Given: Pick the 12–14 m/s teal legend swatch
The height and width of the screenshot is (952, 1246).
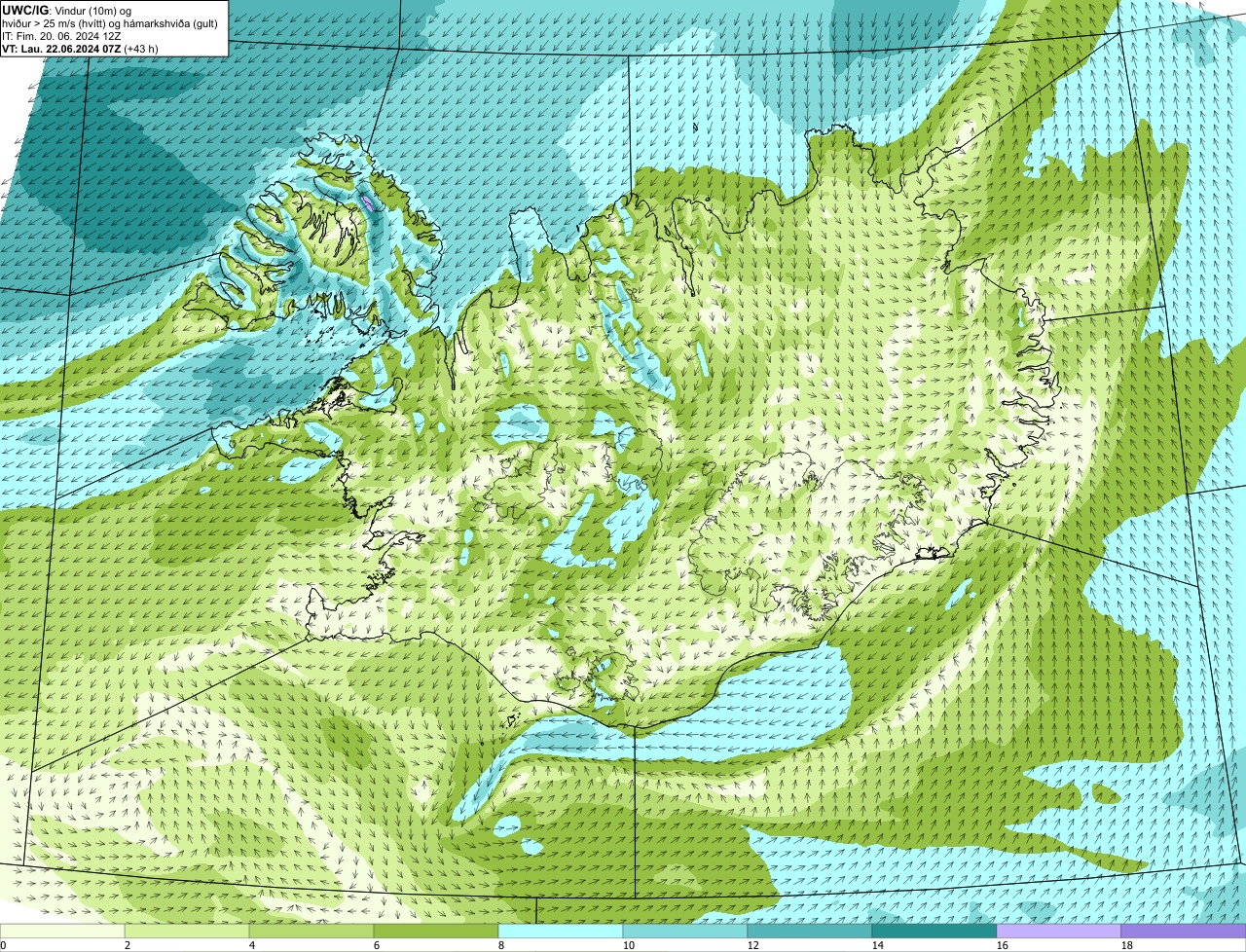Looking at the screenshot, I should (810, 931).
